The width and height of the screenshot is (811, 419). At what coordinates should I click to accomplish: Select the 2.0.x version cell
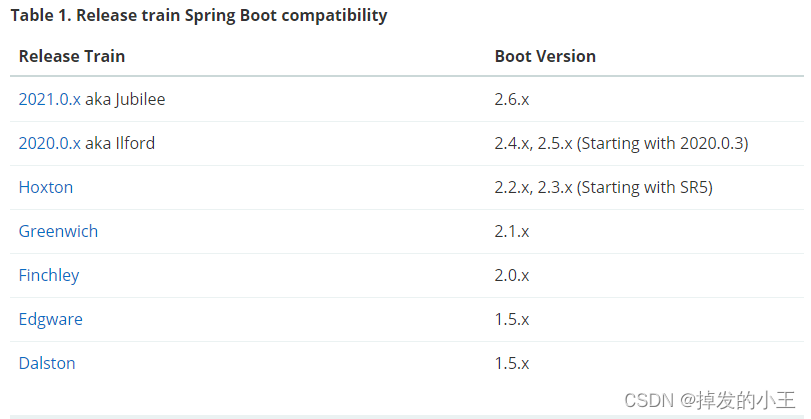click(x=512, y=275)
